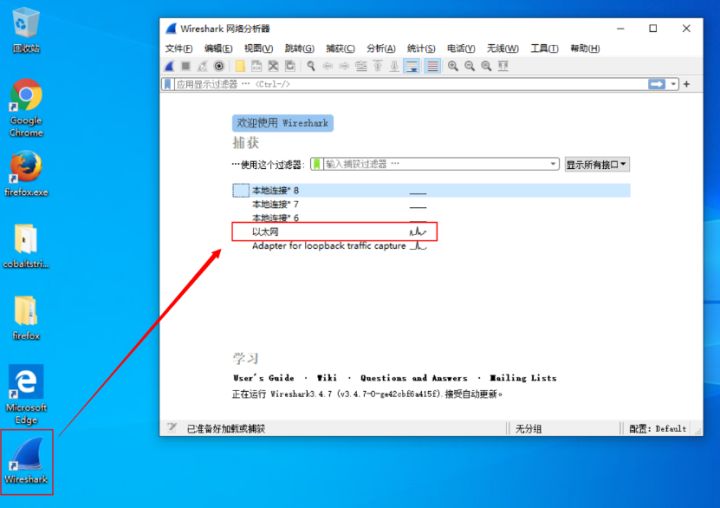Click the 配置: Default profile status entry

658,429
